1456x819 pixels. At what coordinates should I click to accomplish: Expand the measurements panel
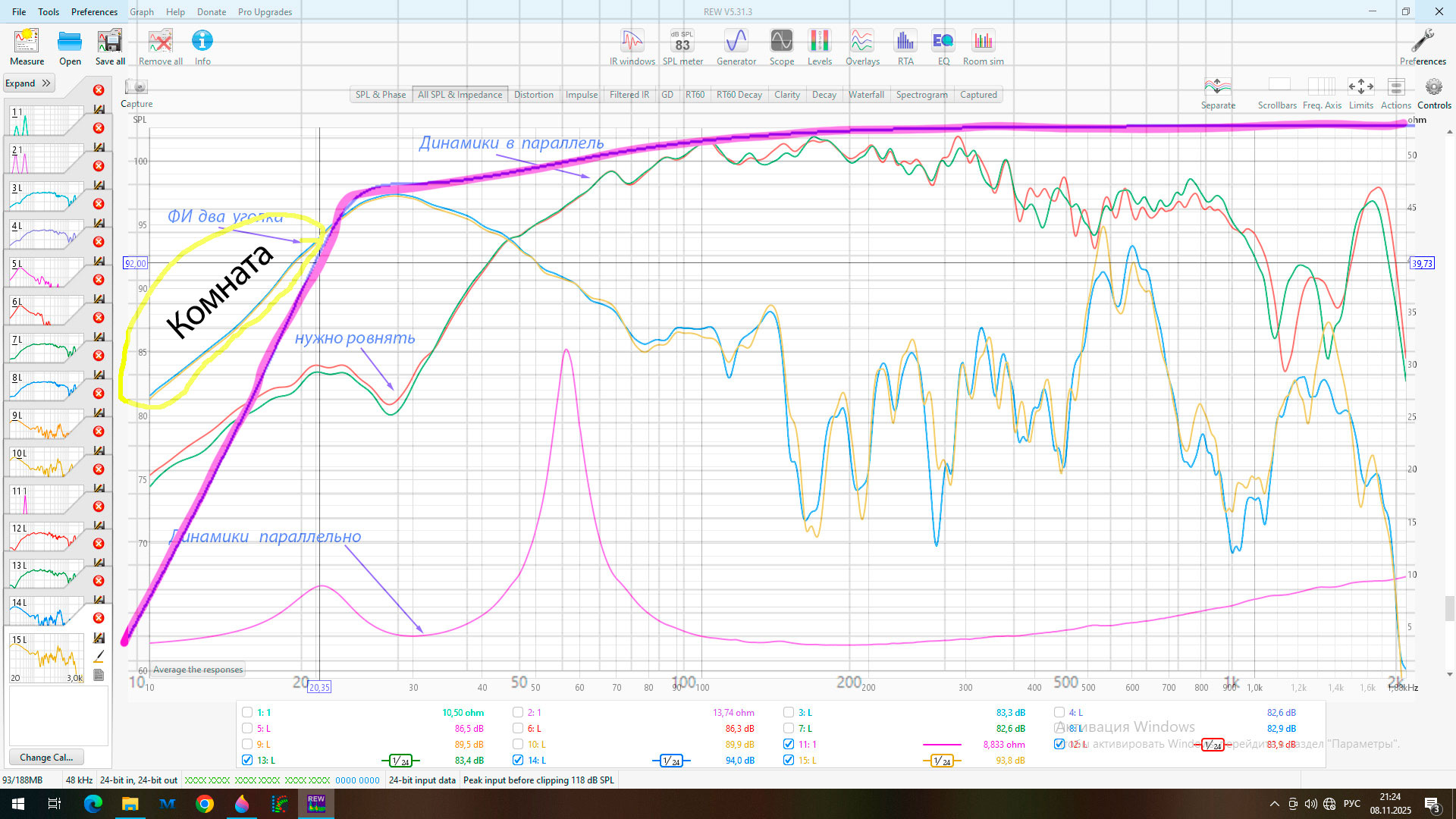coord(28,83)
